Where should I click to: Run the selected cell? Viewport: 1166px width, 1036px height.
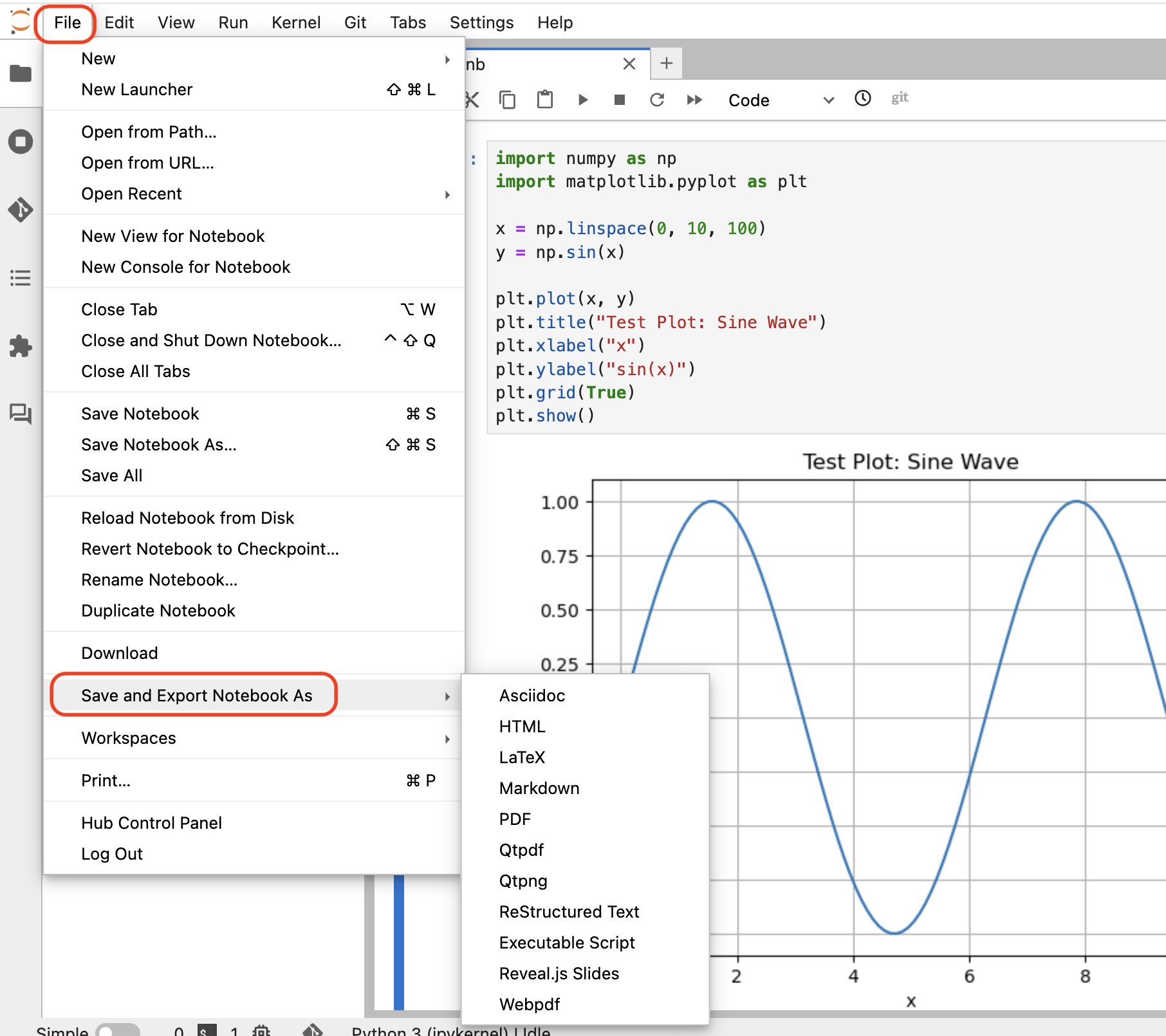tap(583, 100)
